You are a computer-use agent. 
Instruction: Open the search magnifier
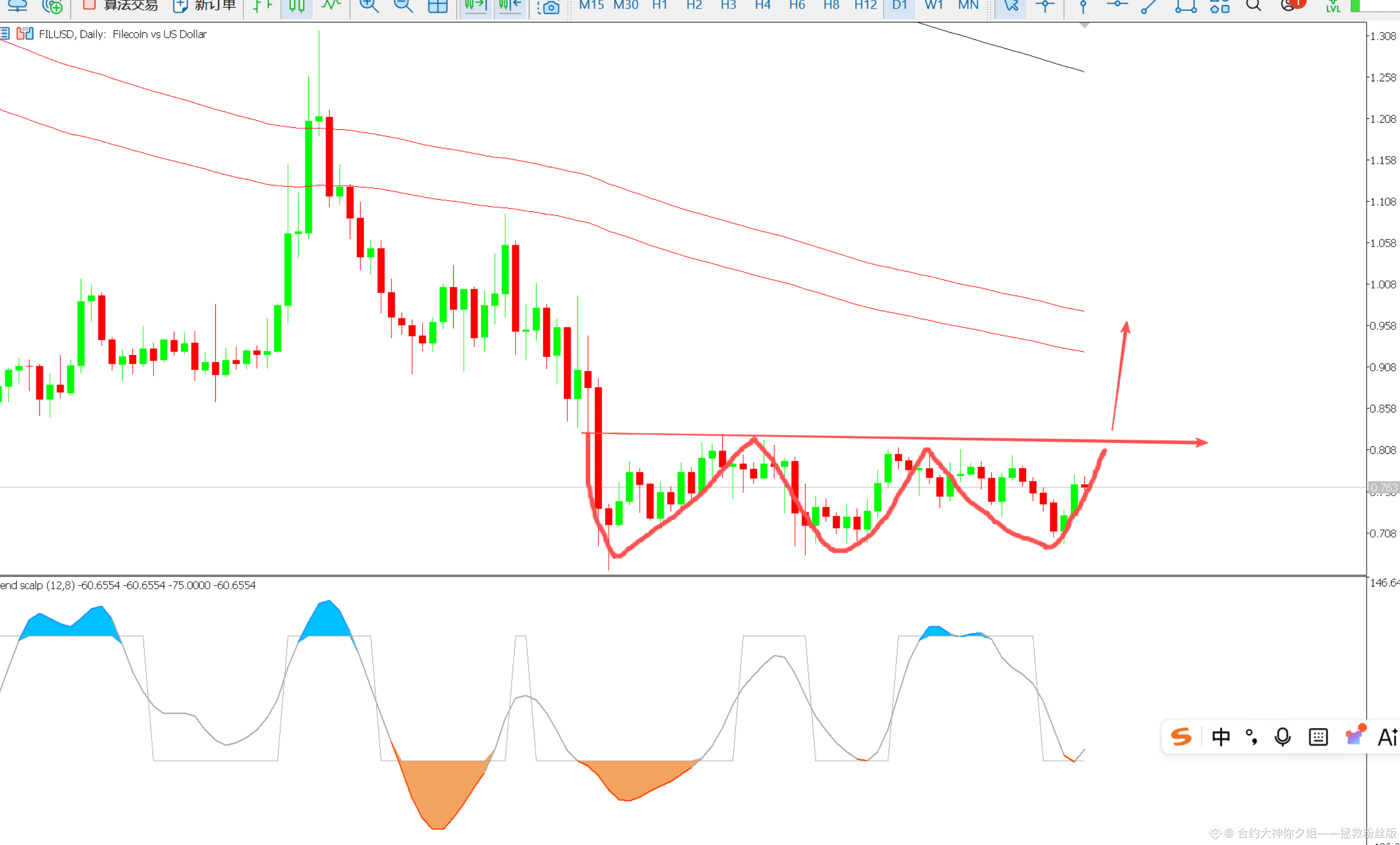tap(1254, 6)
